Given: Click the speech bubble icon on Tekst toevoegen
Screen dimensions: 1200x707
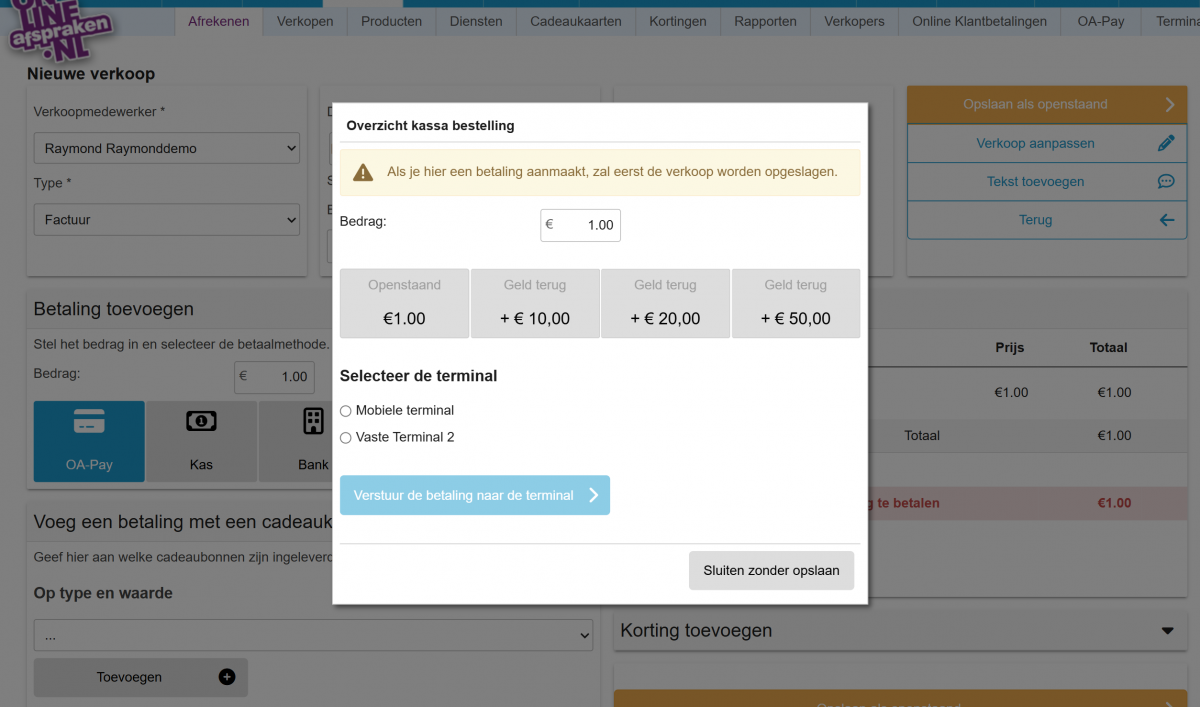Looking at the screenshot, I should [1165, 181].
